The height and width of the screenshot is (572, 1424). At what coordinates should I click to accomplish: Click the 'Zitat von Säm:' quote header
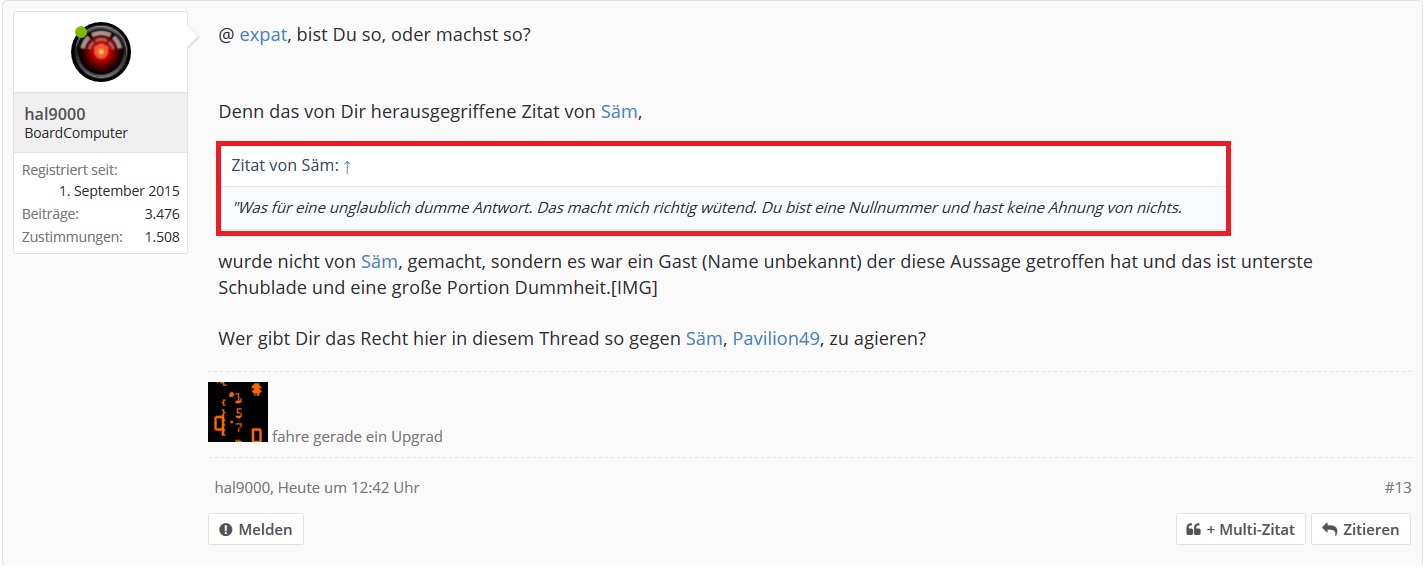point(284,166)
